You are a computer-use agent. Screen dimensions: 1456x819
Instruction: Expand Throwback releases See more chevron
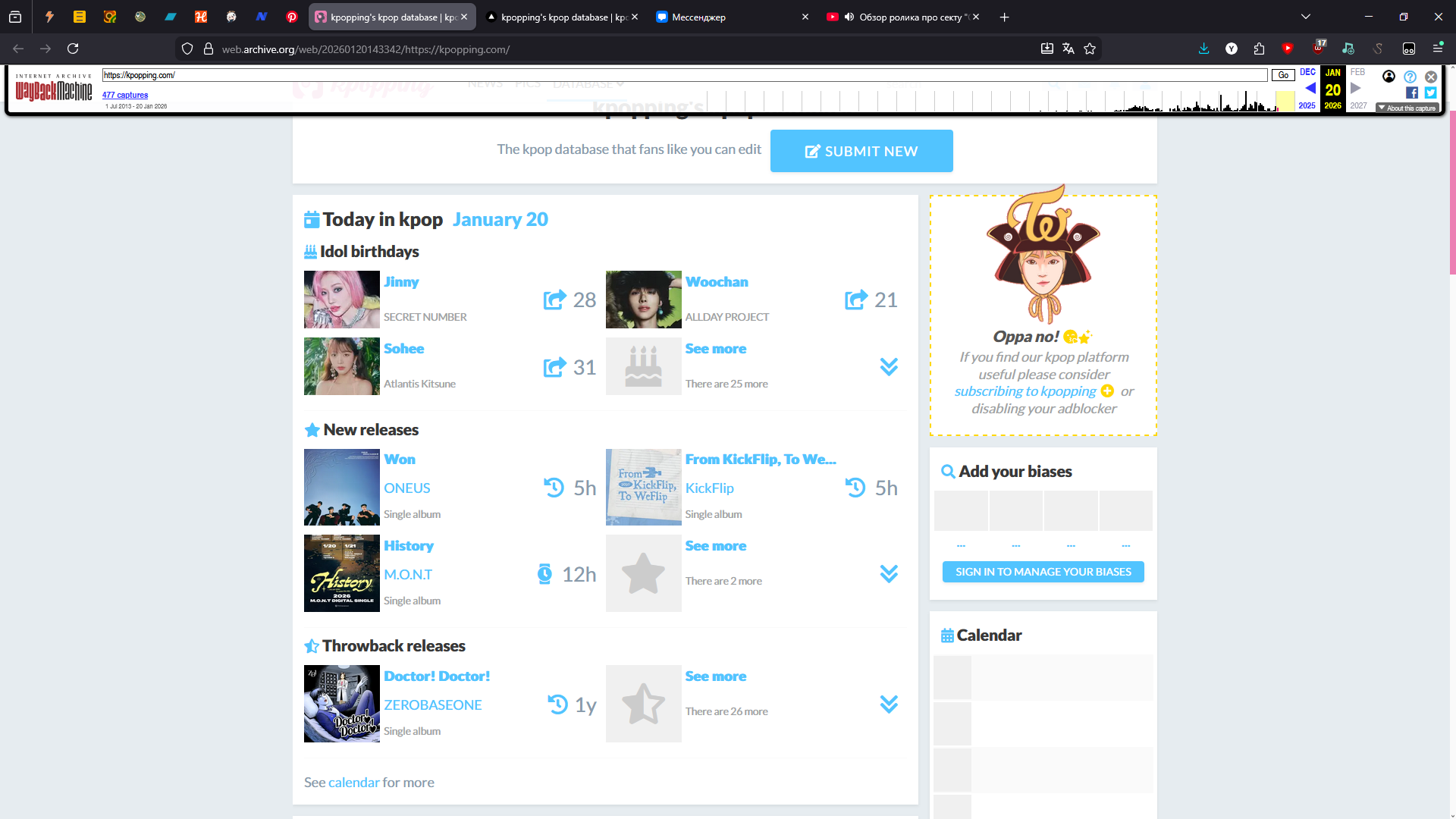pos(889,704)
